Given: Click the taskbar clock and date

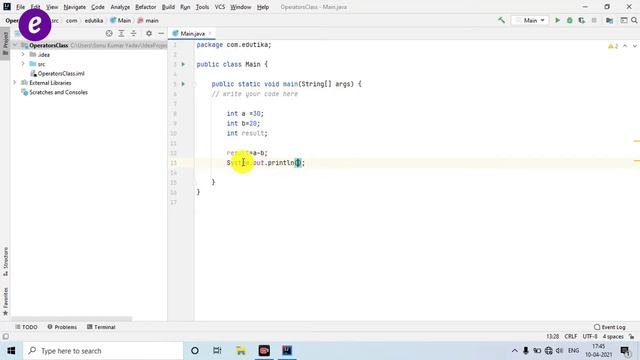Looking at the screenshot, I should click(598, 351).
